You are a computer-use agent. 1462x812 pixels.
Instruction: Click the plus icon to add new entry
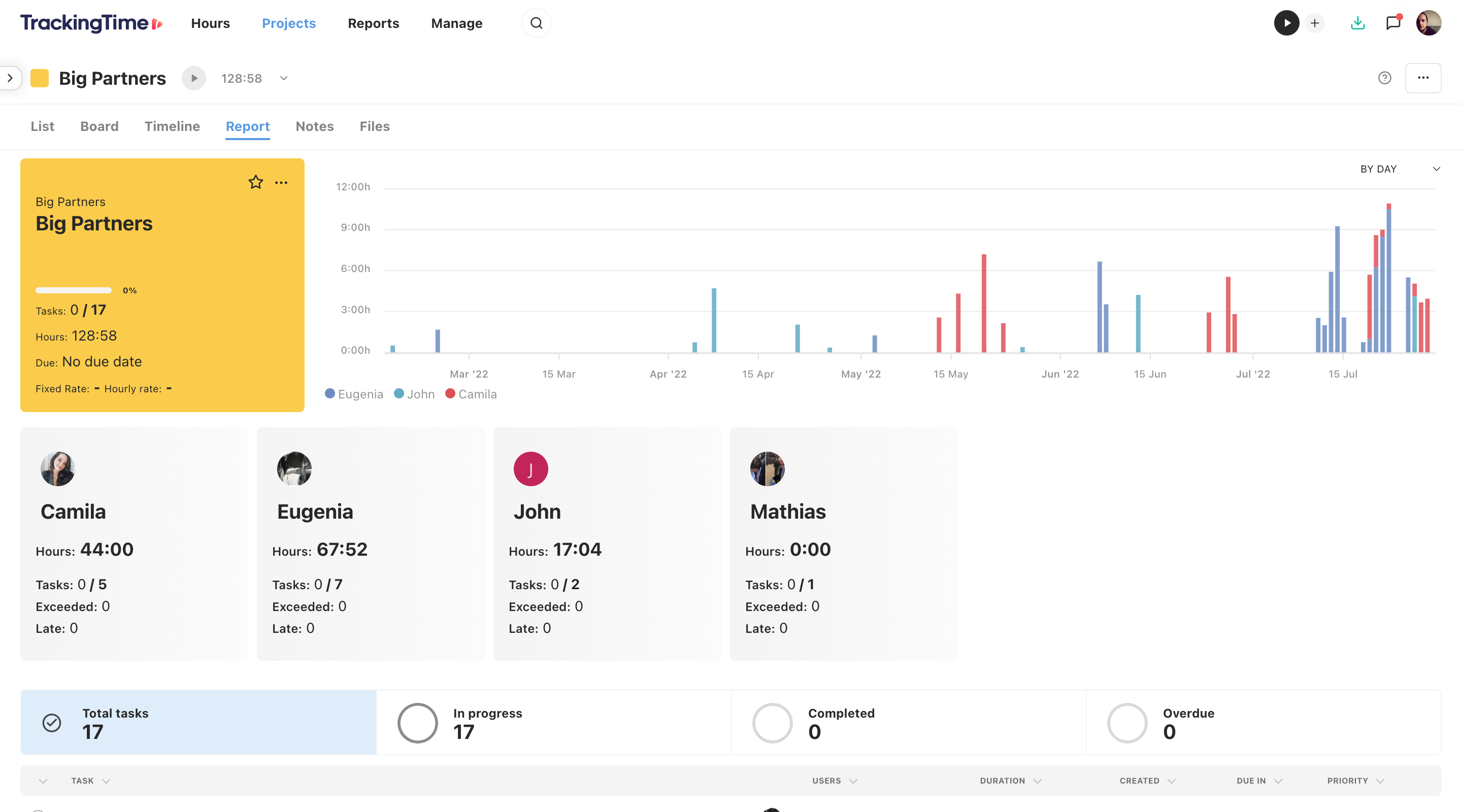tap(1315, 23)
